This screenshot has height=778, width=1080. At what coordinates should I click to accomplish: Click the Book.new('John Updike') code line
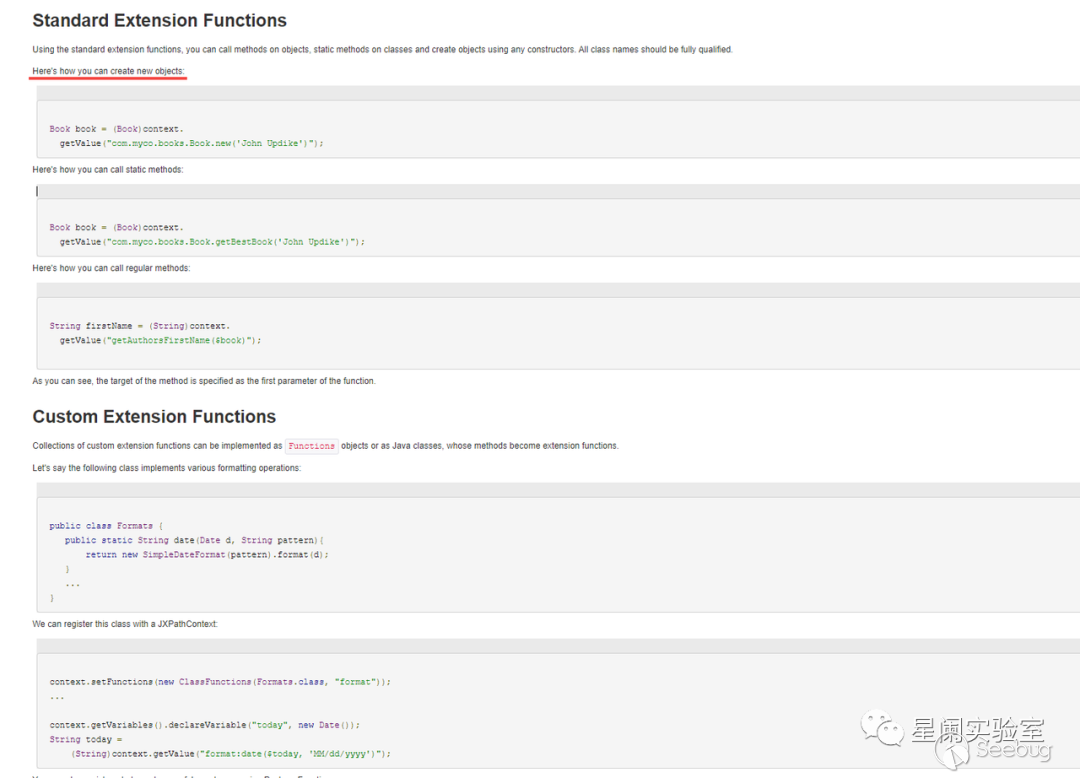click(x=191, y=143)
